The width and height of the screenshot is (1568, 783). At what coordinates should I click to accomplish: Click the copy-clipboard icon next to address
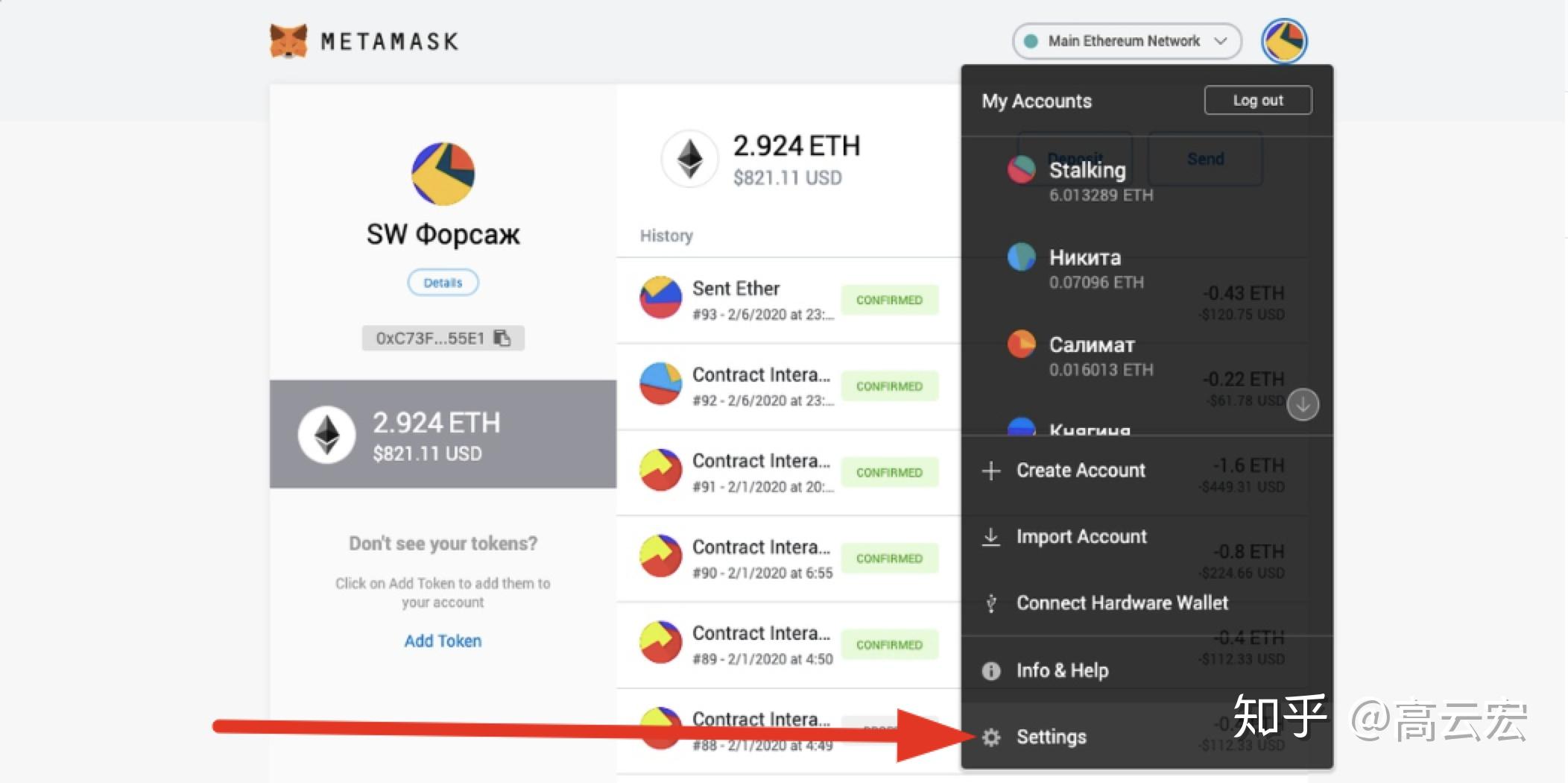click(502, 338)
